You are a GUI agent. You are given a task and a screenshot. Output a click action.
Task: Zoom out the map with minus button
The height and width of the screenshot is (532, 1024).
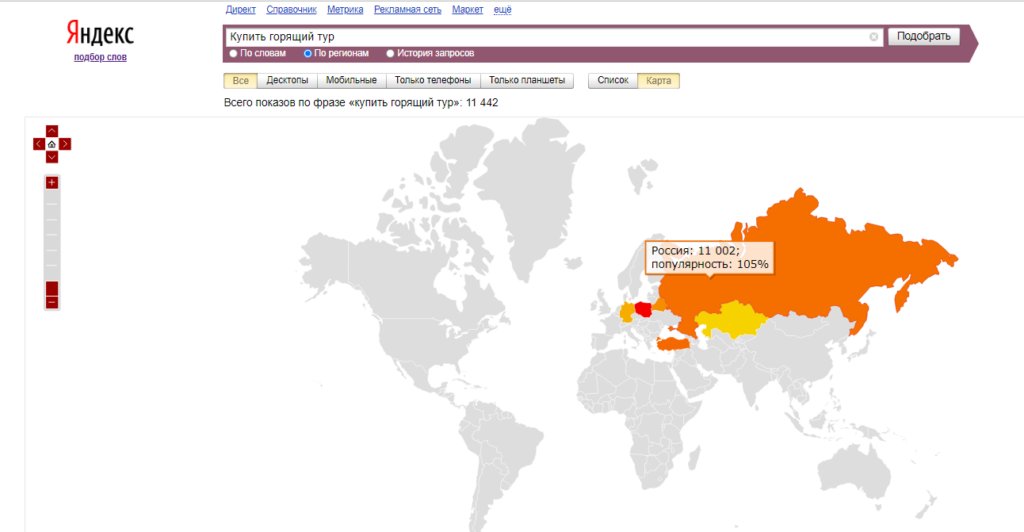coord(52,302)
